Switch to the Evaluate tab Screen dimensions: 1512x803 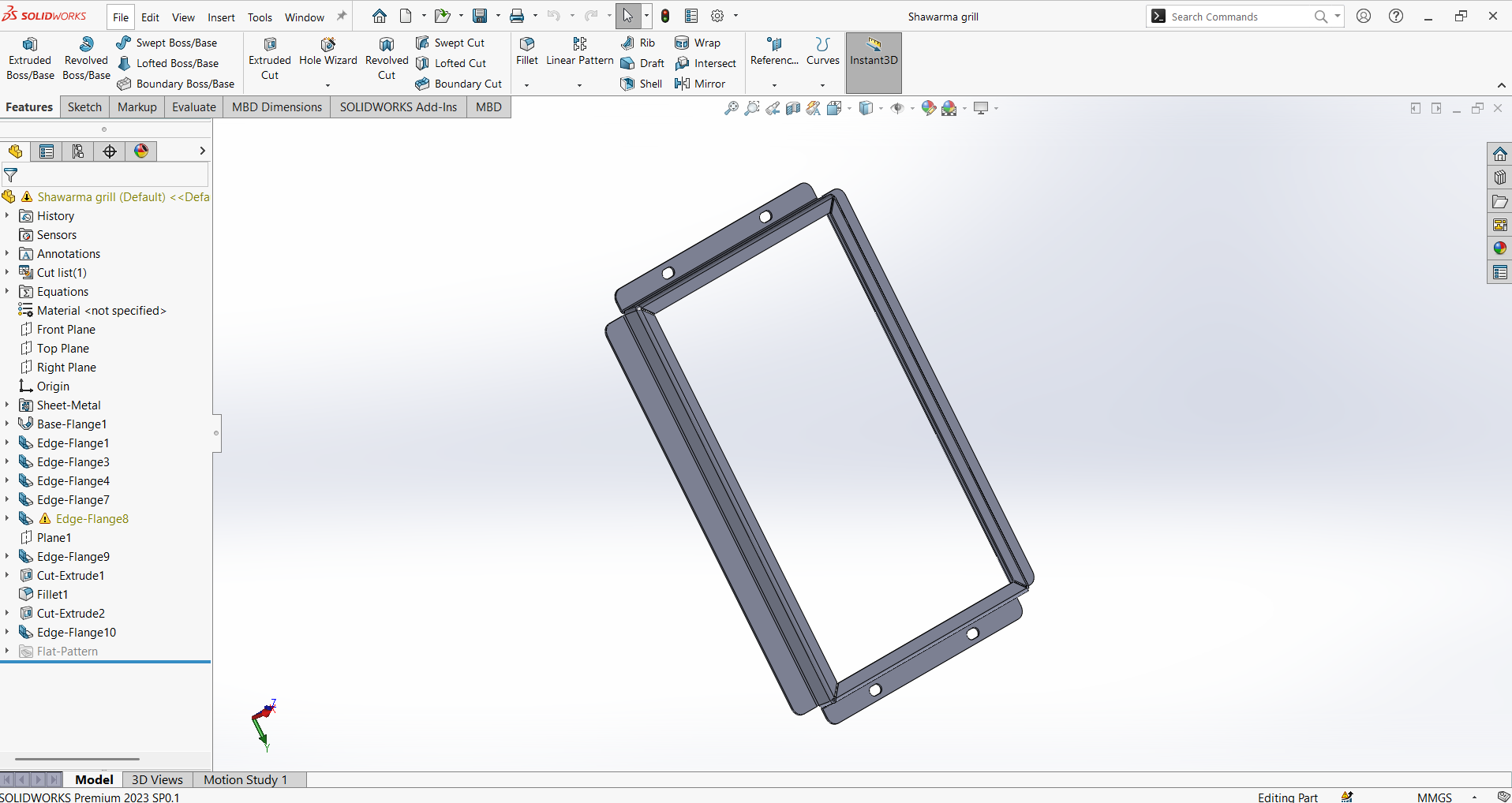[x=194, y=107]
